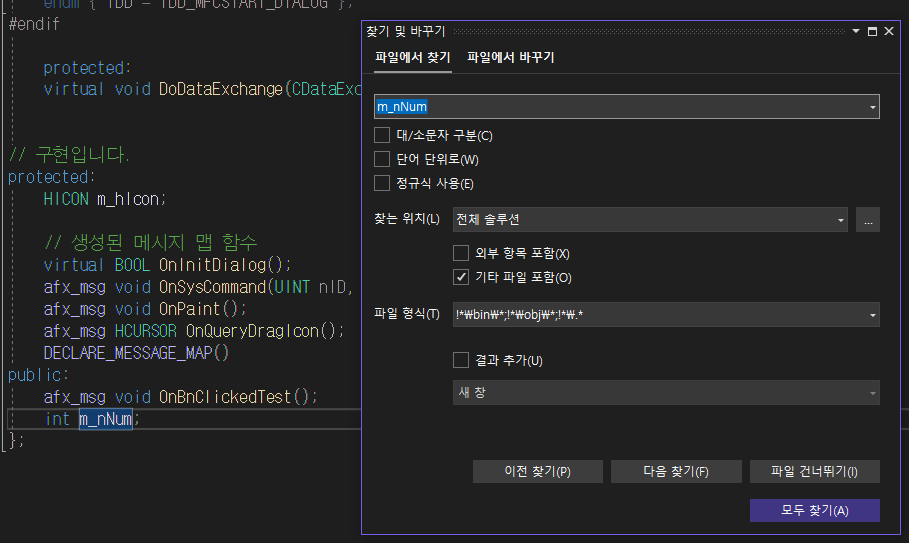Expand the search term history dropdown
This screenshot has height=543, width=909.
point(872,107)
